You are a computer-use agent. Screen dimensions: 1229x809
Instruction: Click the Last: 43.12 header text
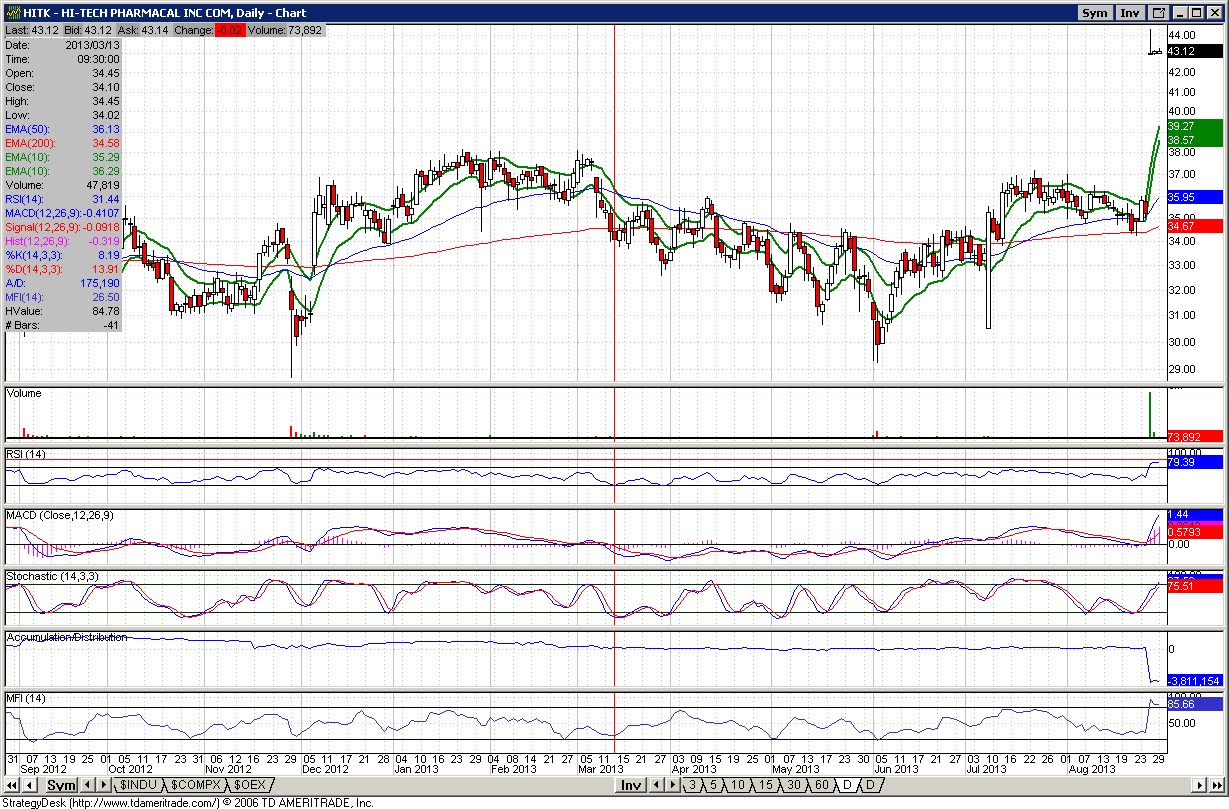[x=33, y=31]
